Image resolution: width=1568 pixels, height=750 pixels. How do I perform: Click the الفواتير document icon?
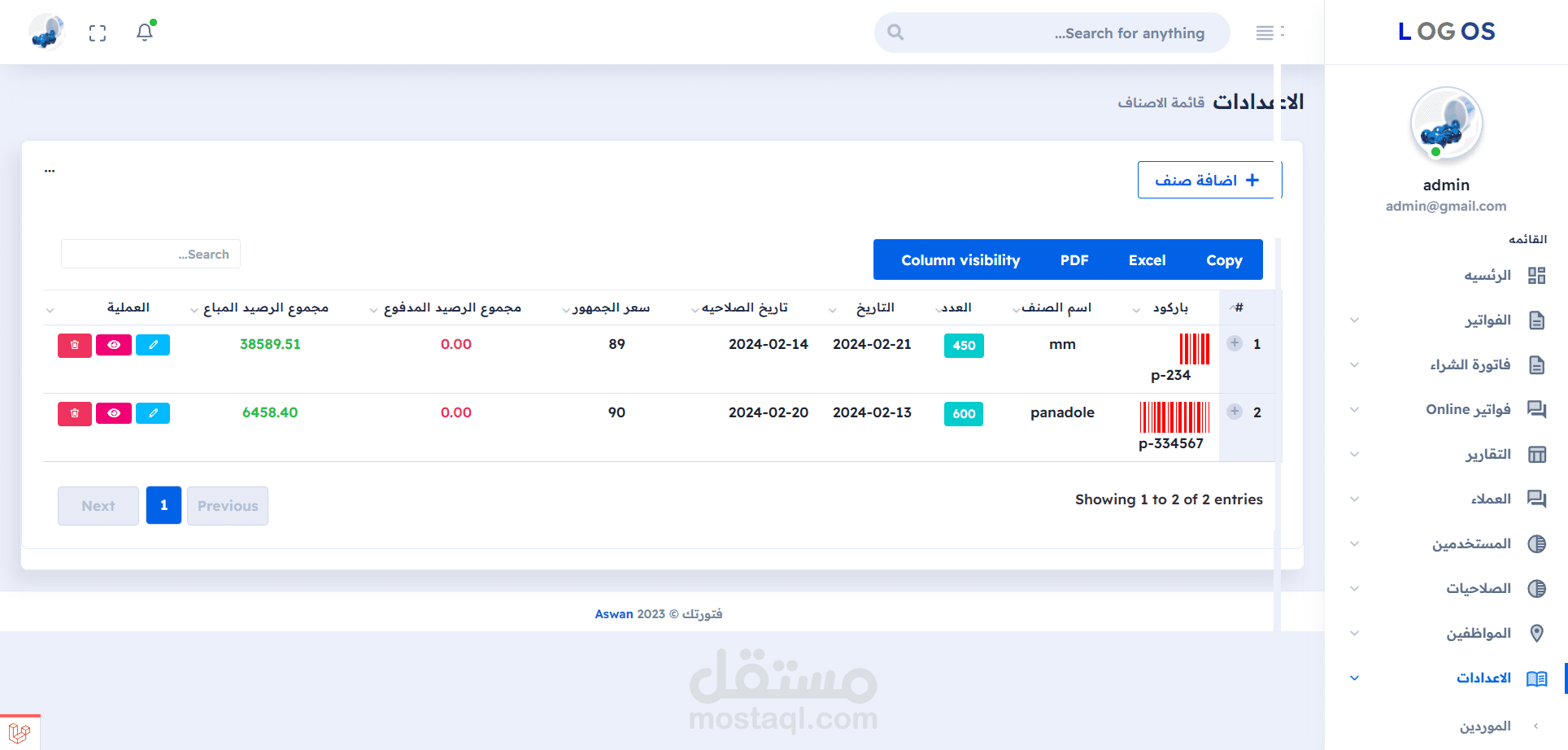pyautogui.click(x=1536, y=320)
